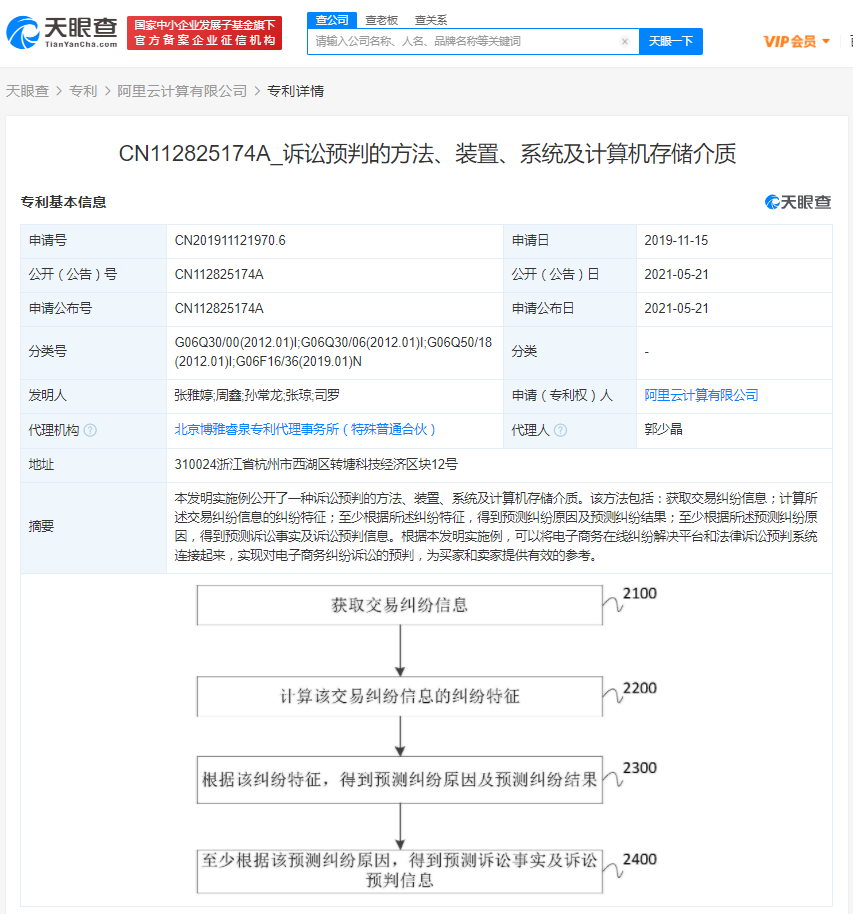This screenshot has height=914, width=853.
Task: Switch to the 查老板 search tab
Action: [381, 19]
